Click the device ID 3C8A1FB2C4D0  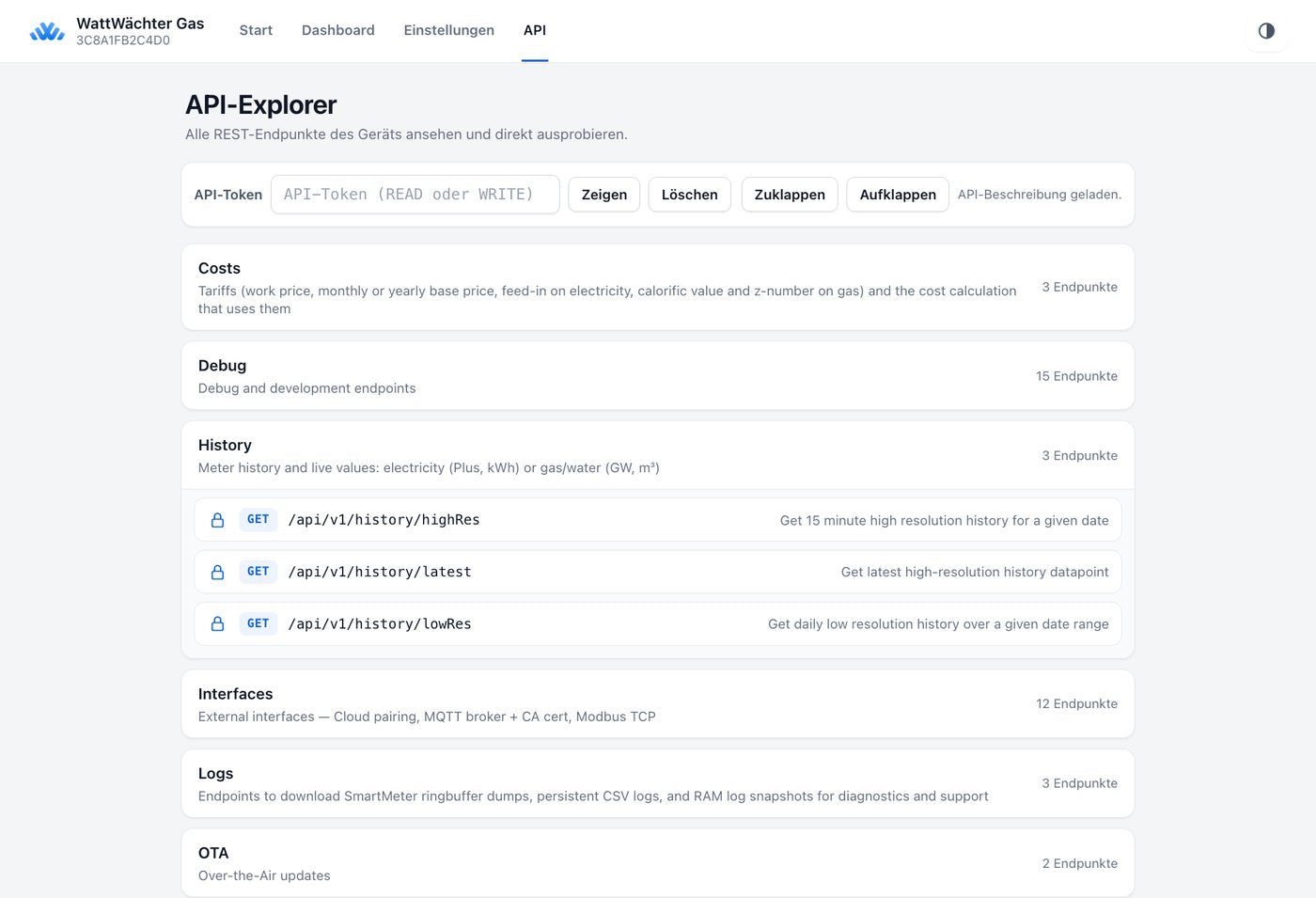click(x=123, y=40)
